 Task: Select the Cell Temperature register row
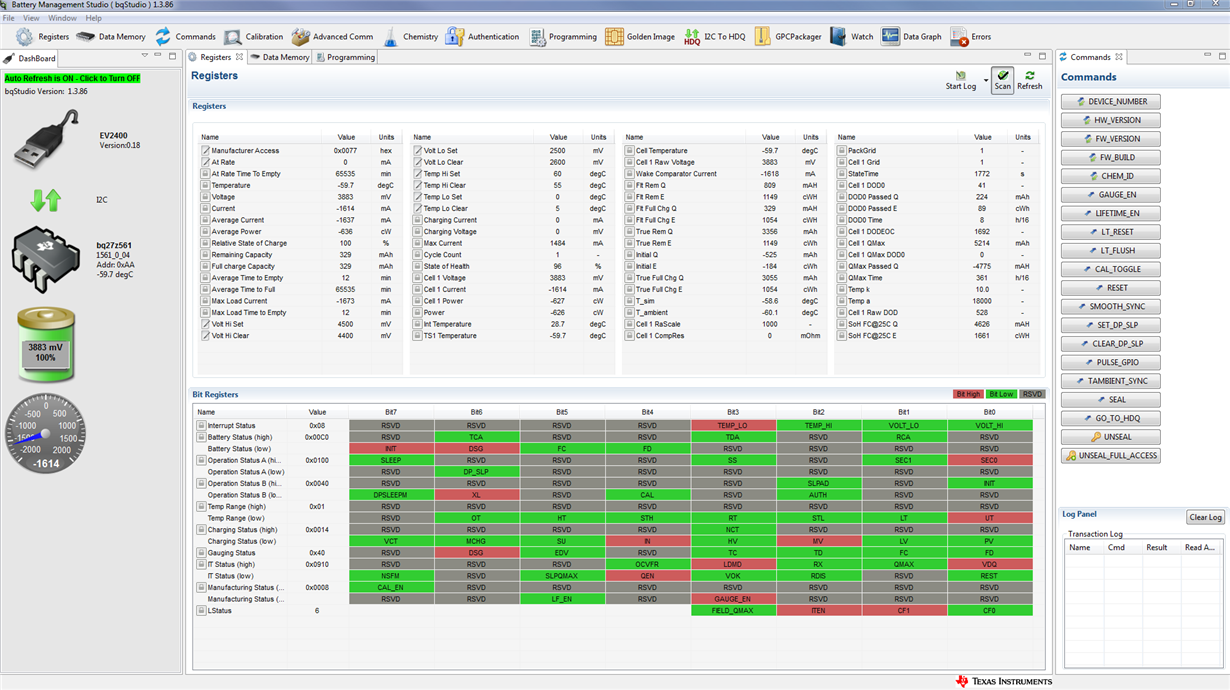[x=724, y=151]
